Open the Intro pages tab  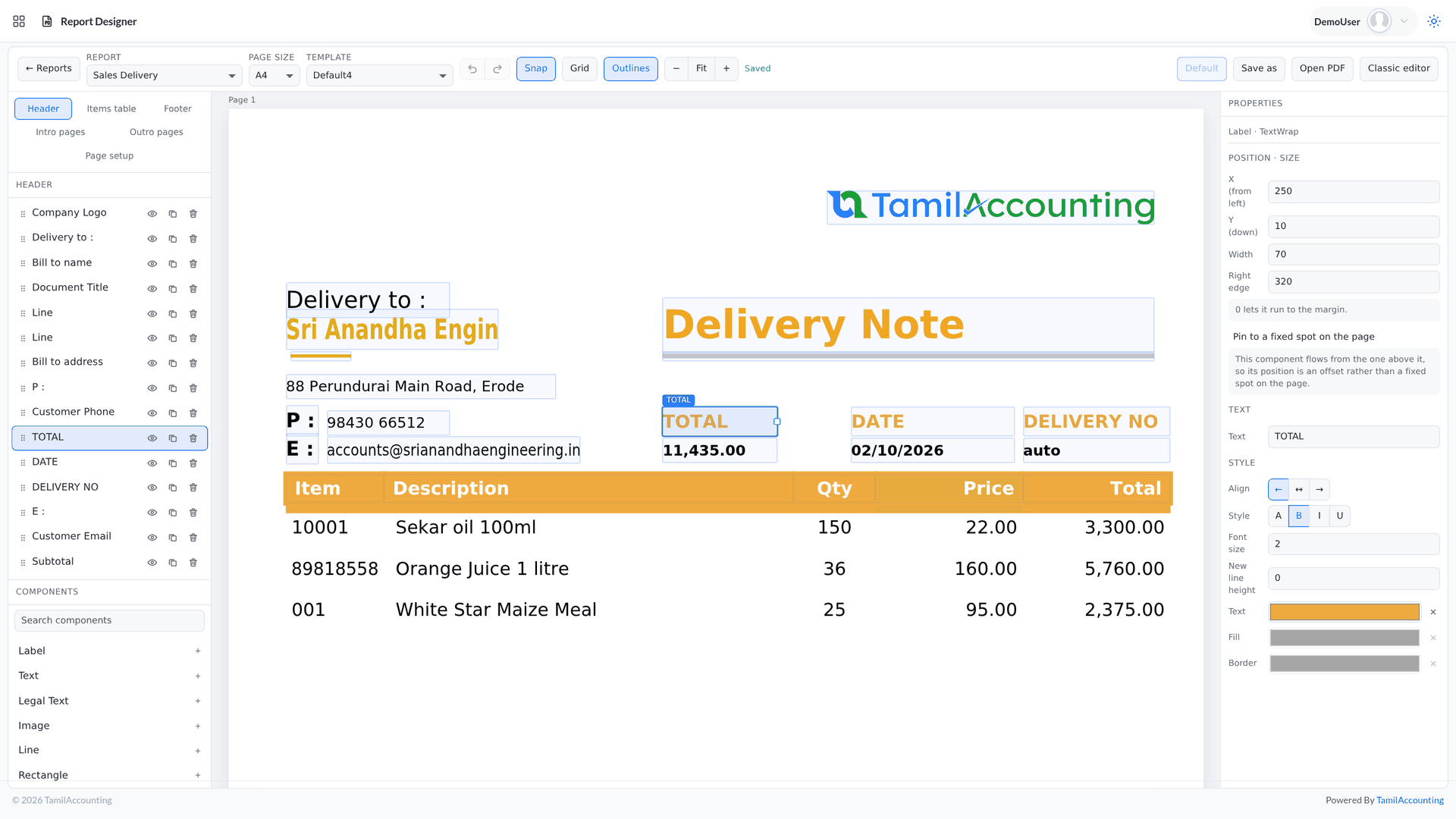pyautogui.click(x=61, y=133)
